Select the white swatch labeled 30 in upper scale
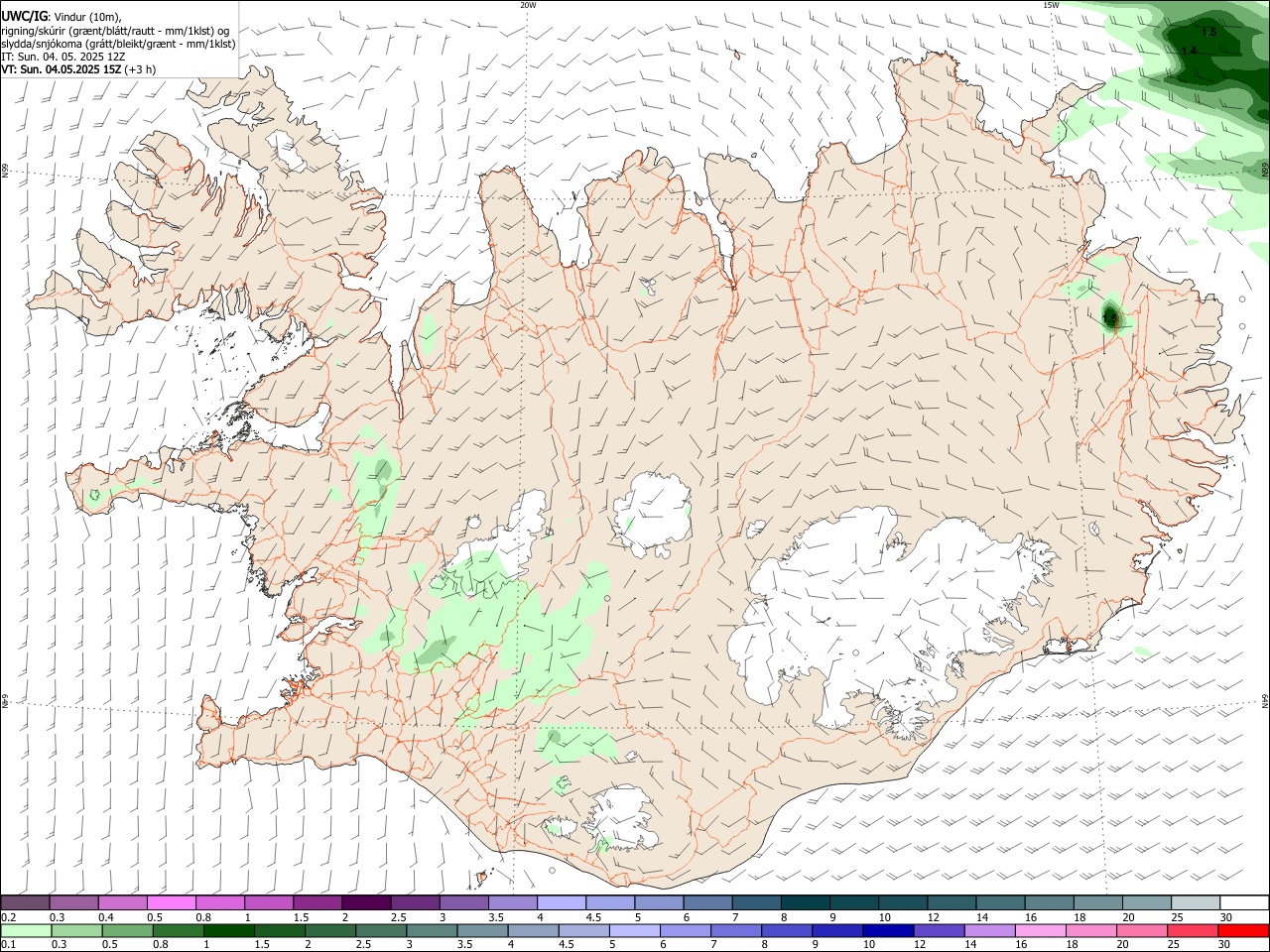Viewport: 1270px width, 952px height. (x=1243, y=903)
